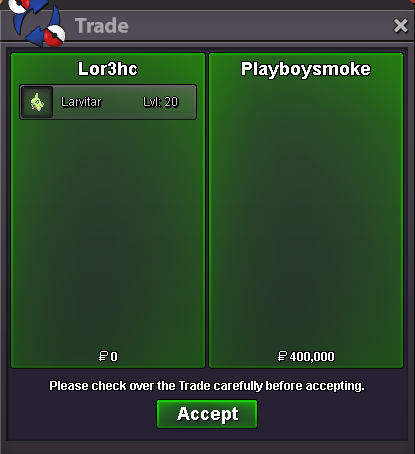Click the trade warning message text
This screenshot has height=454, width=415.
pyautogui.click(x=207, y=386)
